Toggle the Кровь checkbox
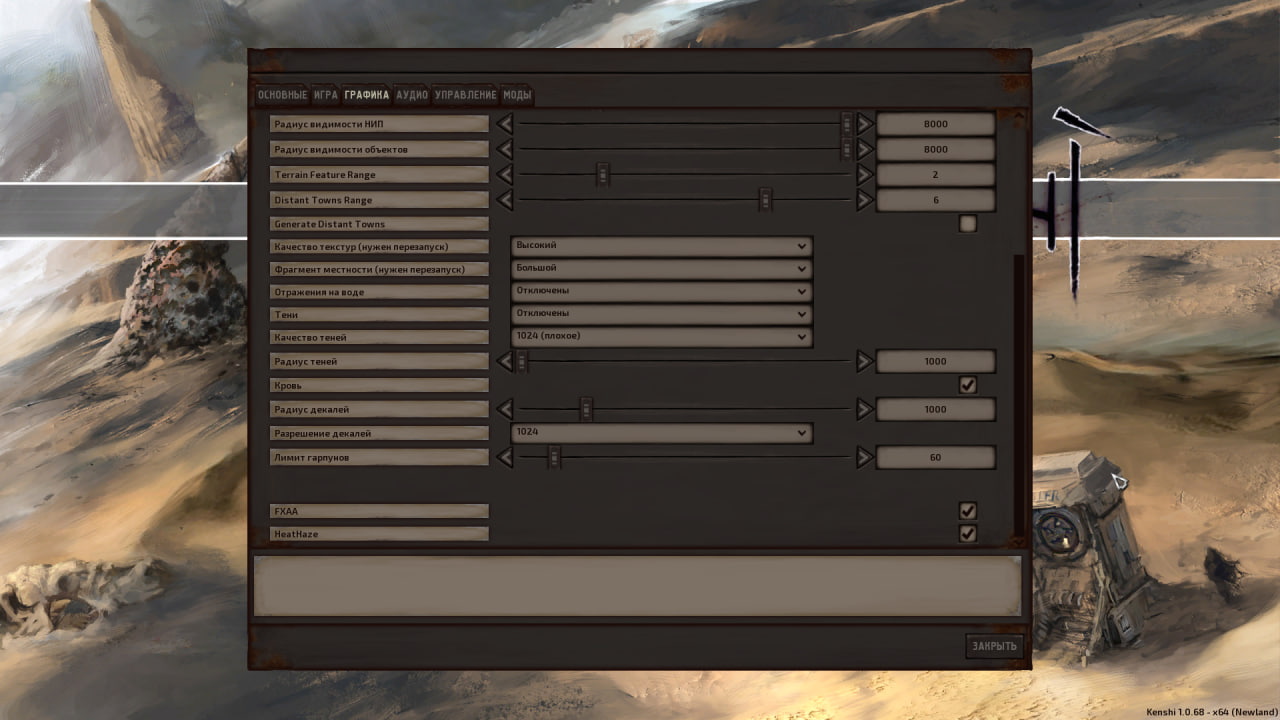Image resolution: width=1280 pixels, height=720 pixels. [967, 385]
